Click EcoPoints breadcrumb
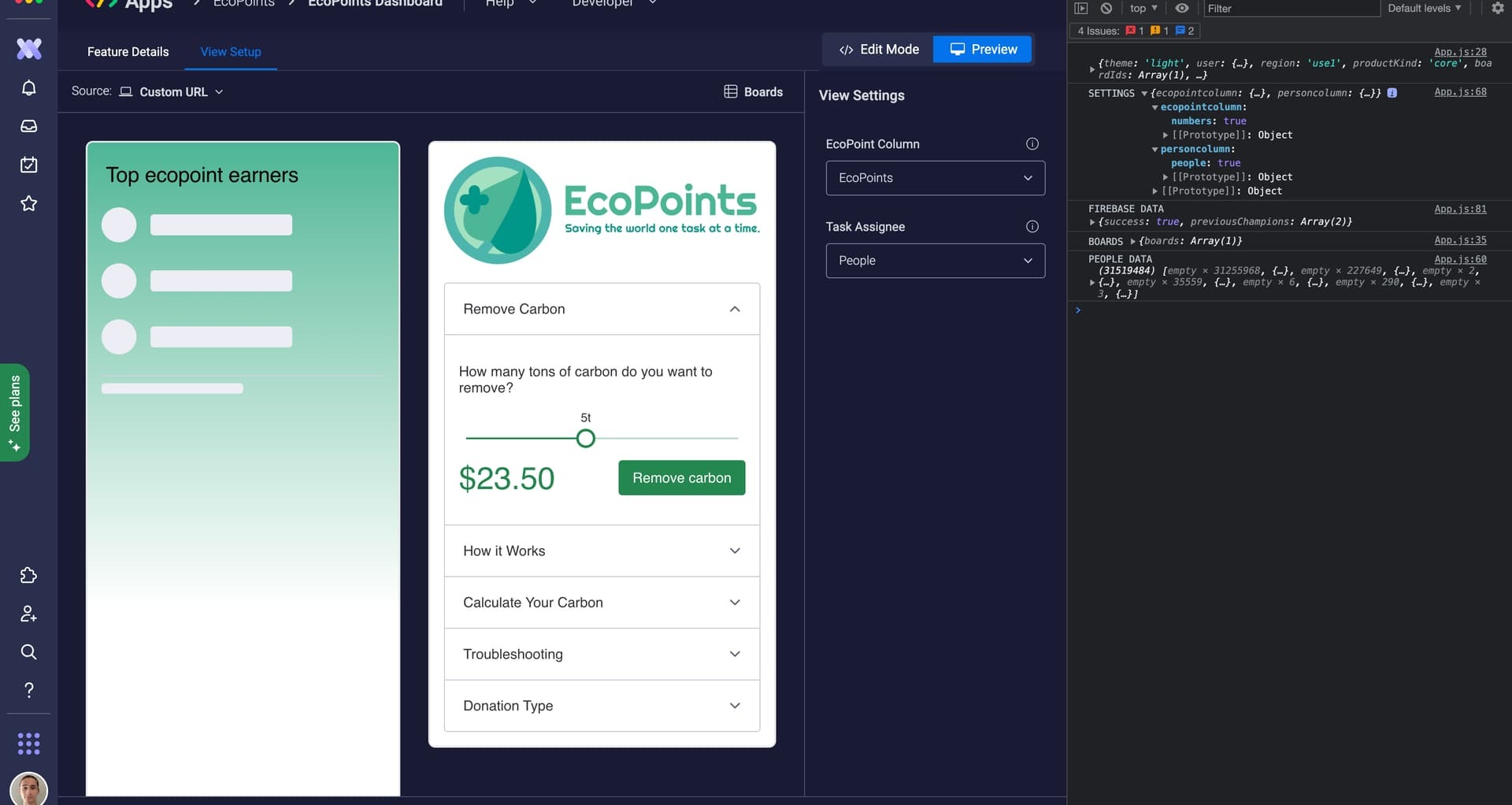This screenshot has height=805, width=1512. point(244,3)
